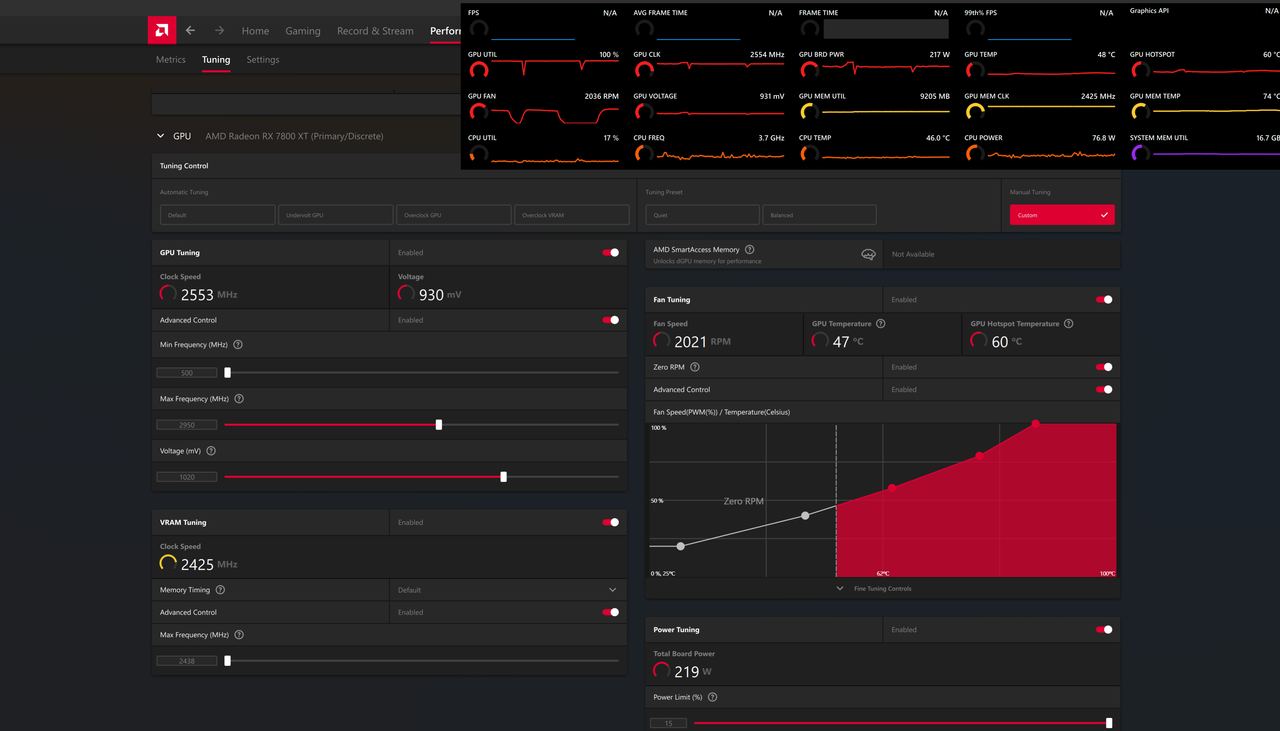
Task: Choose the Undervolt GPU preset
Action: pos(335,215)
